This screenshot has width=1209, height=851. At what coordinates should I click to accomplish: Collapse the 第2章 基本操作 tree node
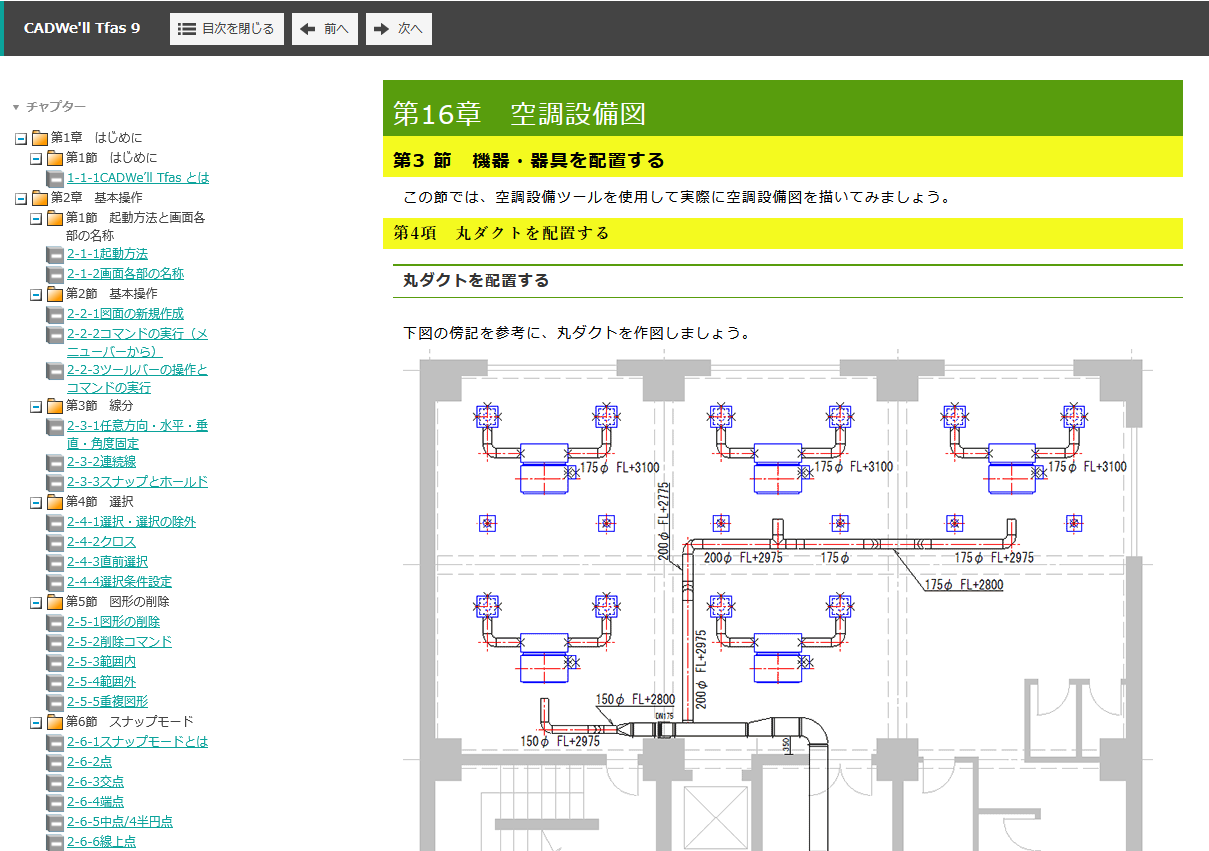(x=21, y=198)
